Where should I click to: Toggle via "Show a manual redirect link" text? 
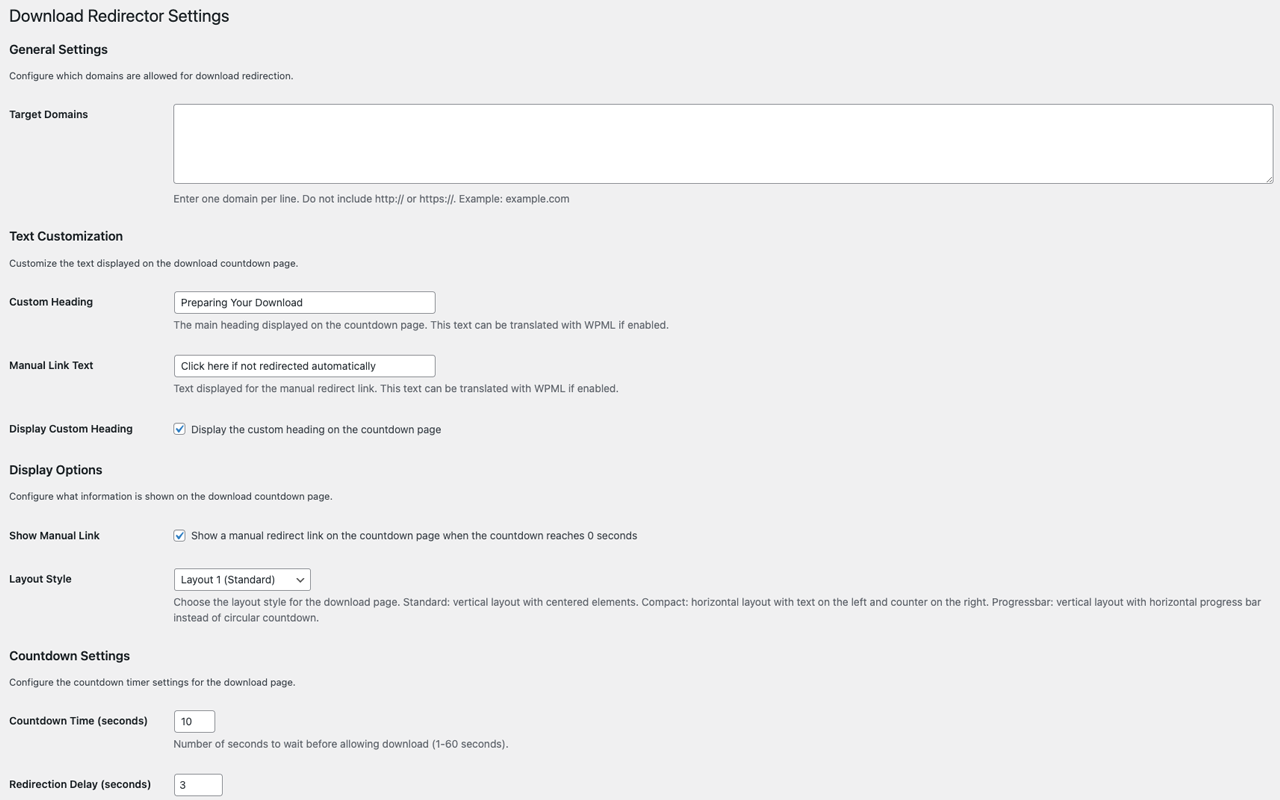pos(414,536)
